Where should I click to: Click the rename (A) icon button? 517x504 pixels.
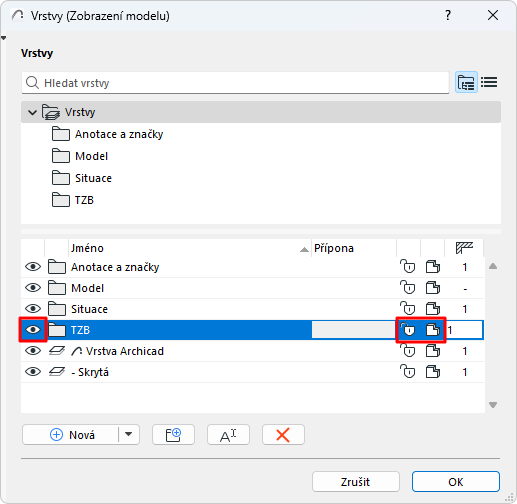(228, 435)
